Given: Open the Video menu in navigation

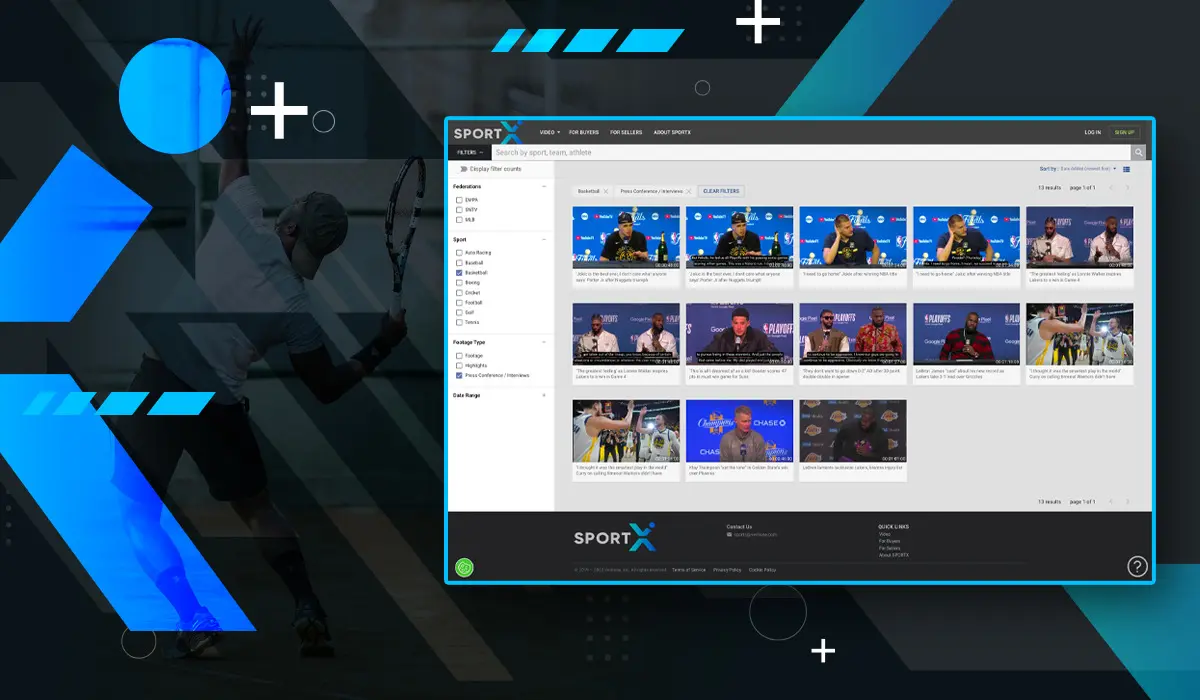Looking at the screenshot, I should (549, 132).
